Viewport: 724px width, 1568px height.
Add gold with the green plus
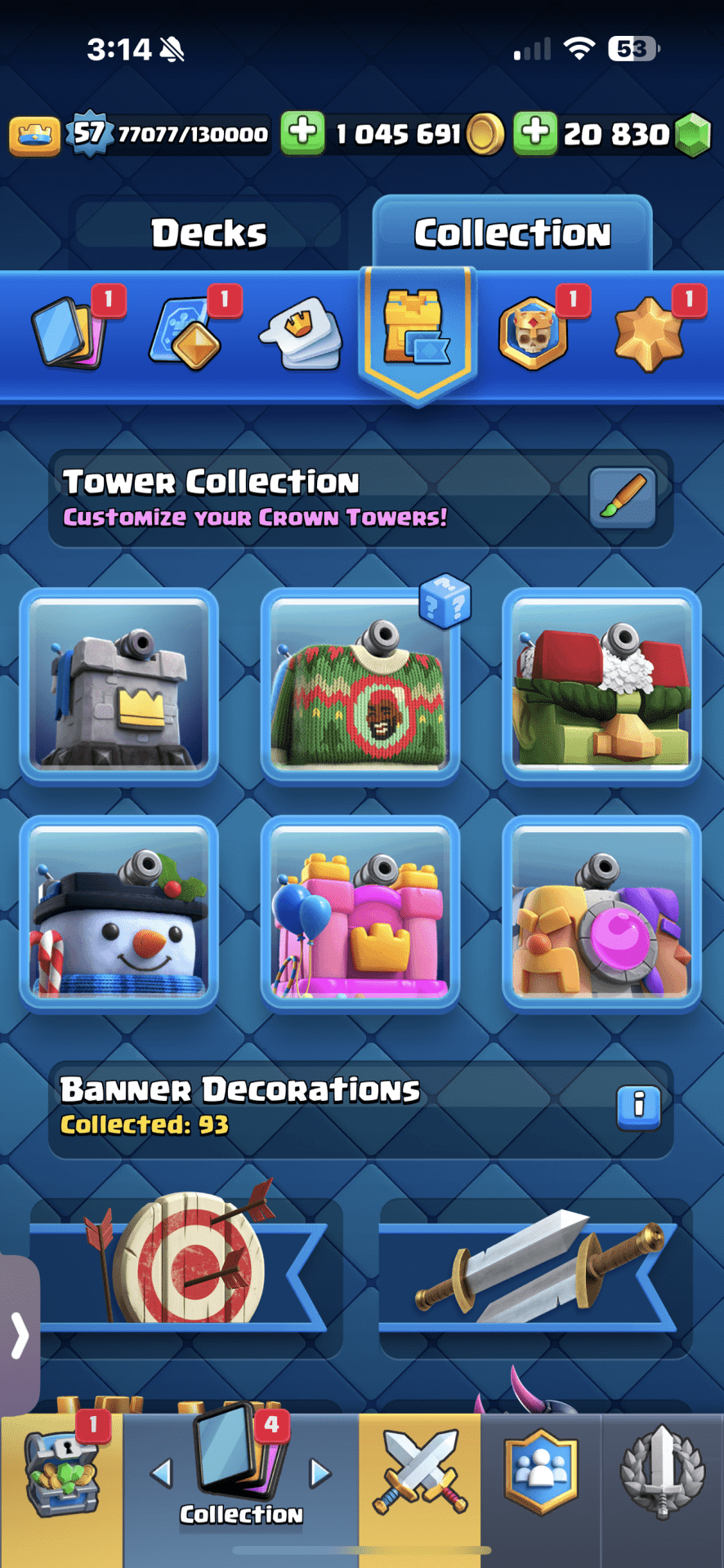tap(302, 132)
